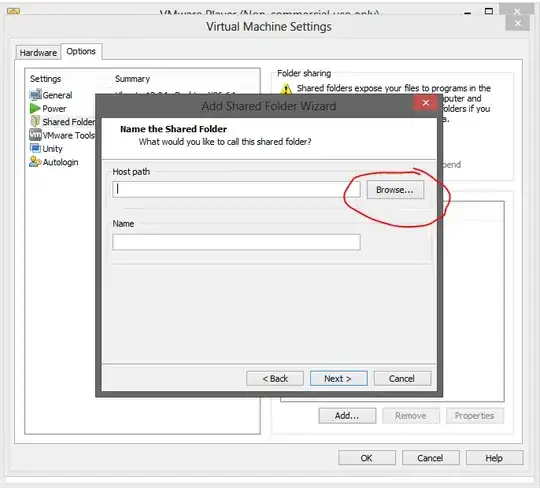Click Next > in the wizard
540x488 pixels.
[x=338, y=378]
